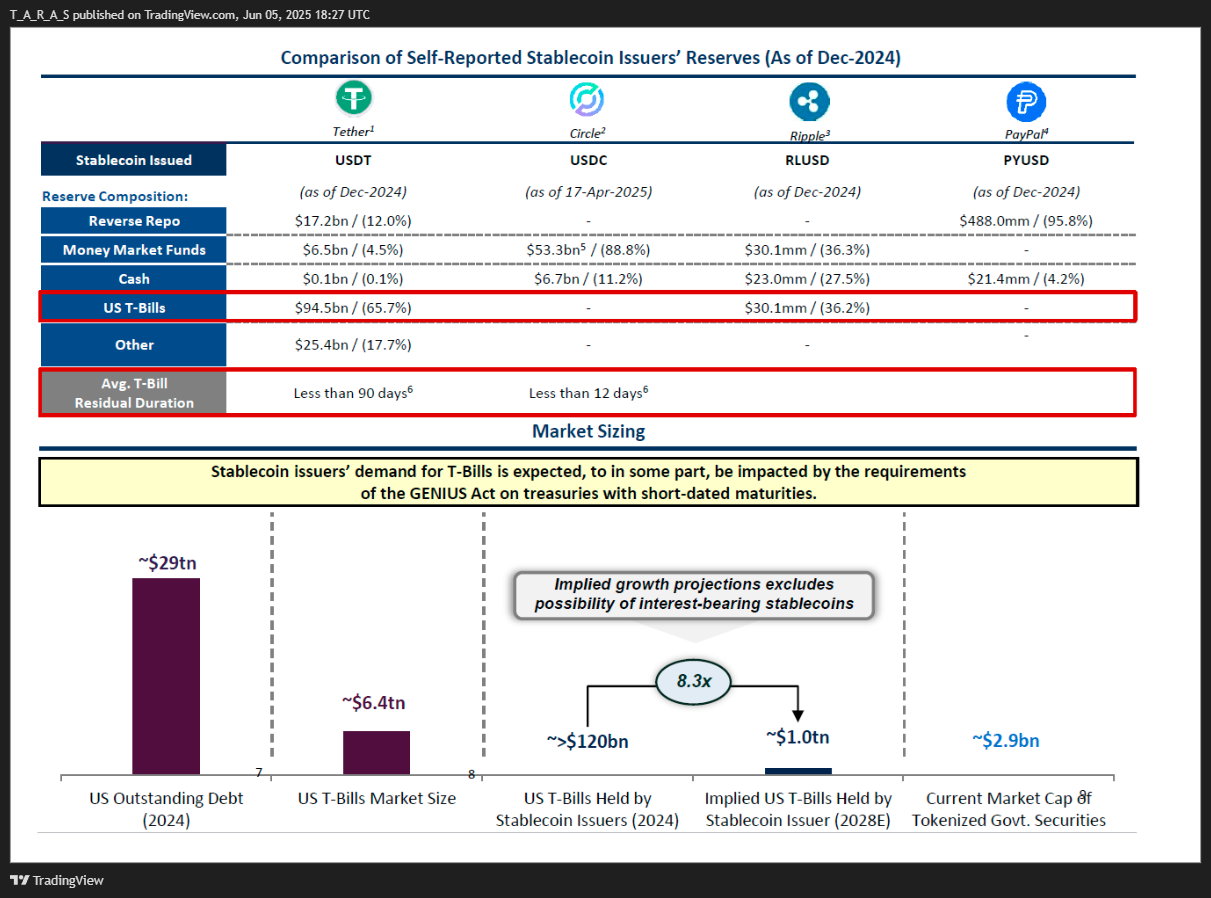Click the '~$1.0tn' value label

click(x=798, y=737)
